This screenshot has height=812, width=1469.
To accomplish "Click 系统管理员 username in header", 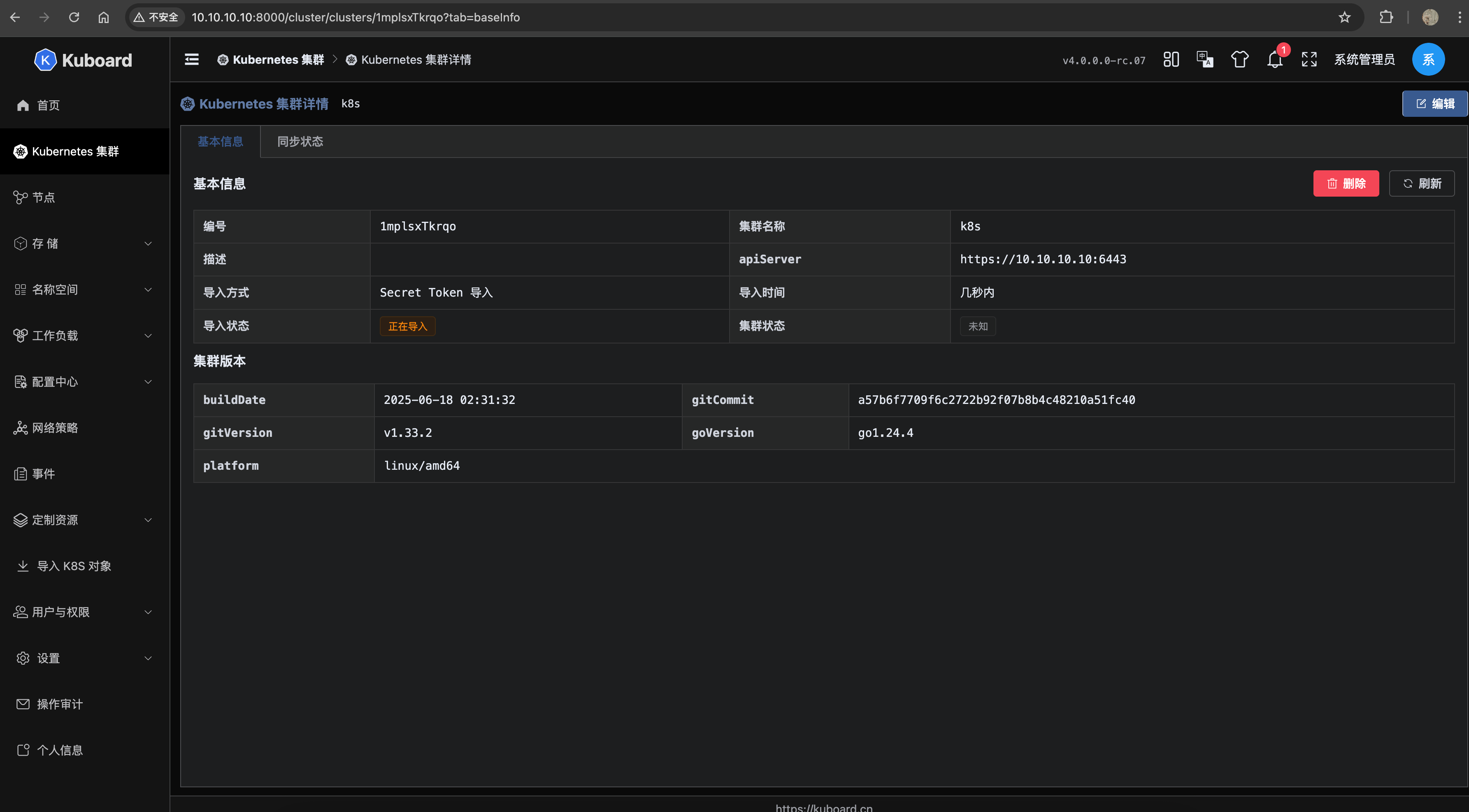I will pyautogui.click(x=1364, y=59).
